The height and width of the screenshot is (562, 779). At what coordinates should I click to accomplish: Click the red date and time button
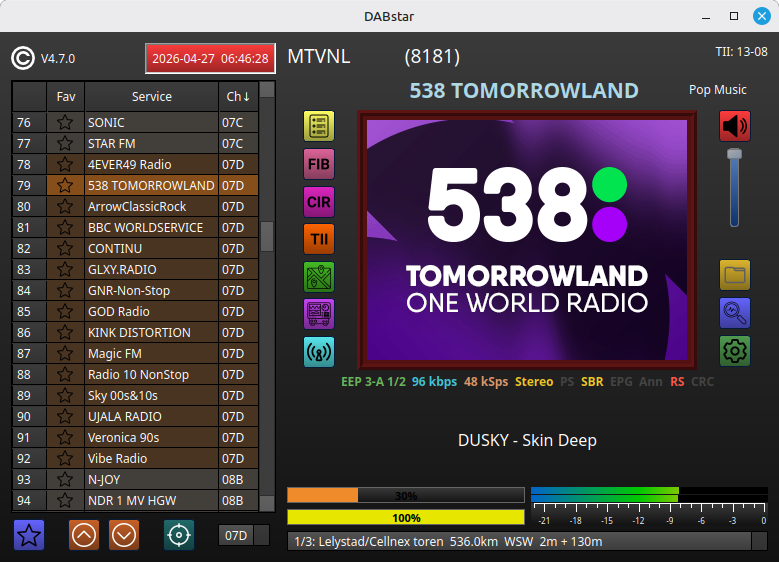click(x=209, y=59)
